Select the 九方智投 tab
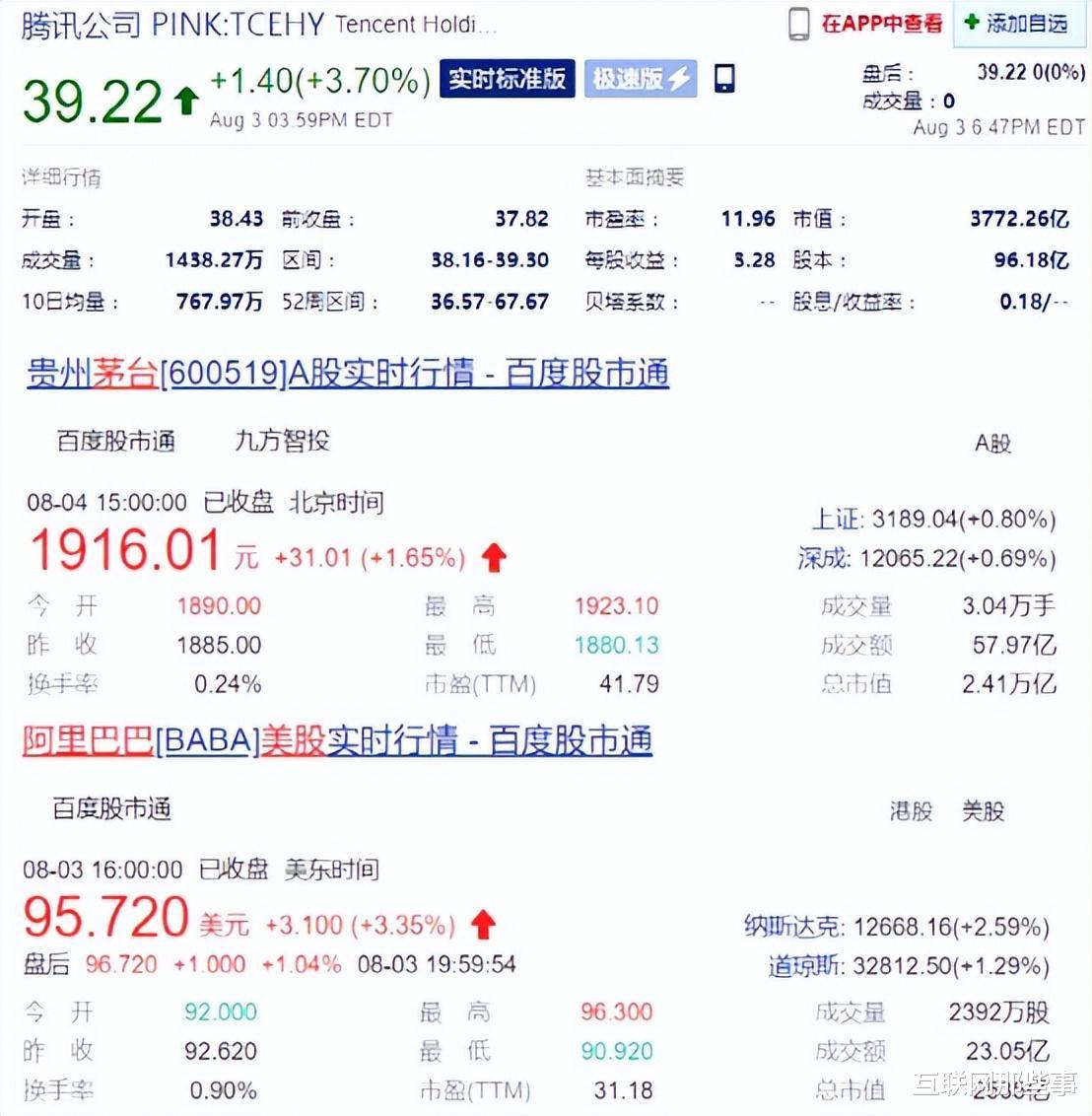This screenshot has width=1092, height=1116. point(283,441)
